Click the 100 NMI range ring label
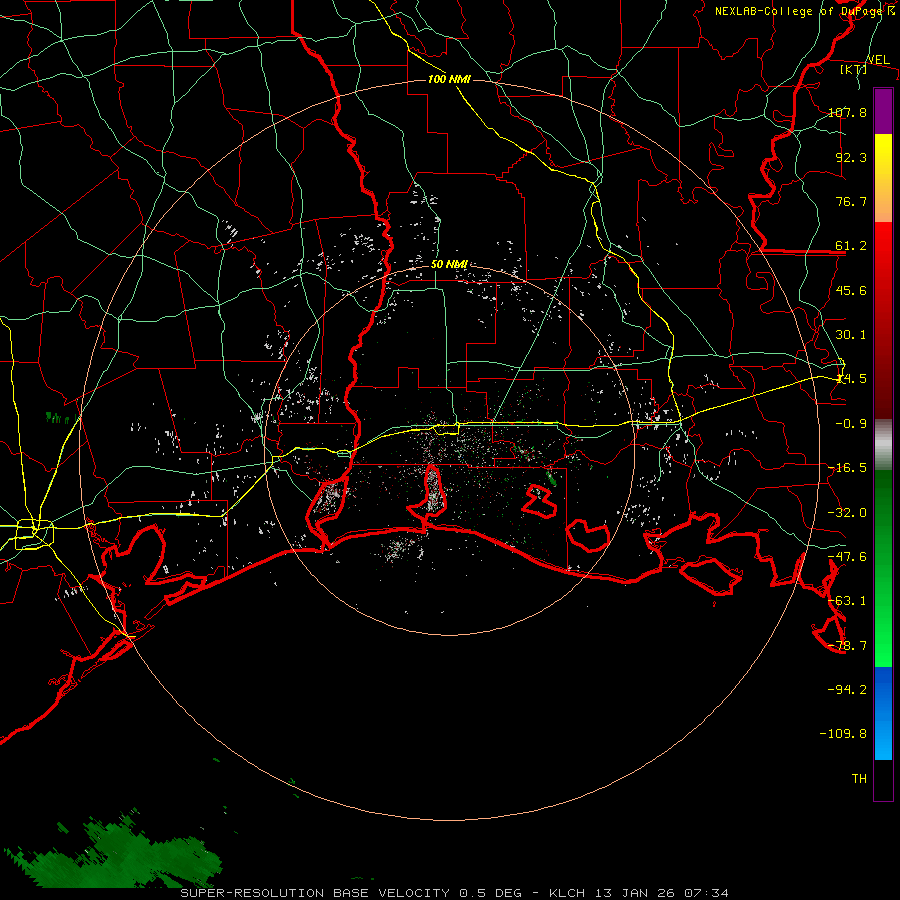 click(449, 79)
